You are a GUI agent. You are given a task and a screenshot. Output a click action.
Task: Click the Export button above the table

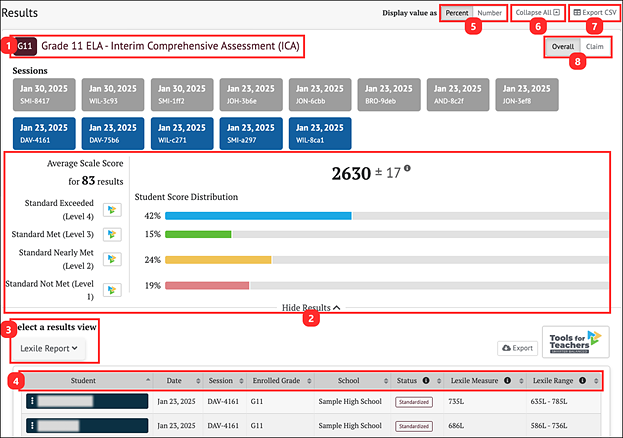pyautogui.click(x=516, y=349)
